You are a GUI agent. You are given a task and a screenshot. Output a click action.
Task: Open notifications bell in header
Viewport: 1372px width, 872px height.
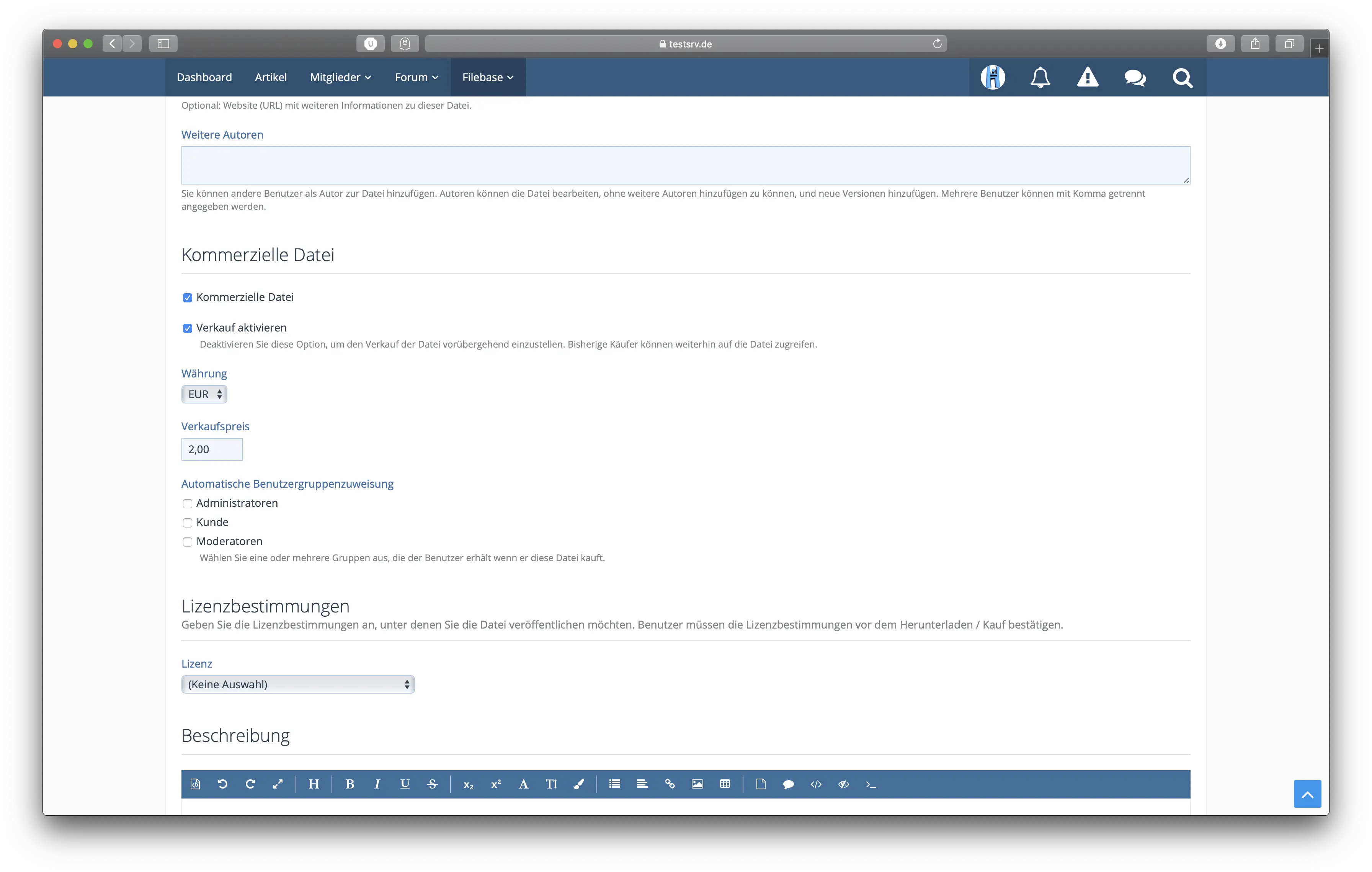coord(1040,77)
